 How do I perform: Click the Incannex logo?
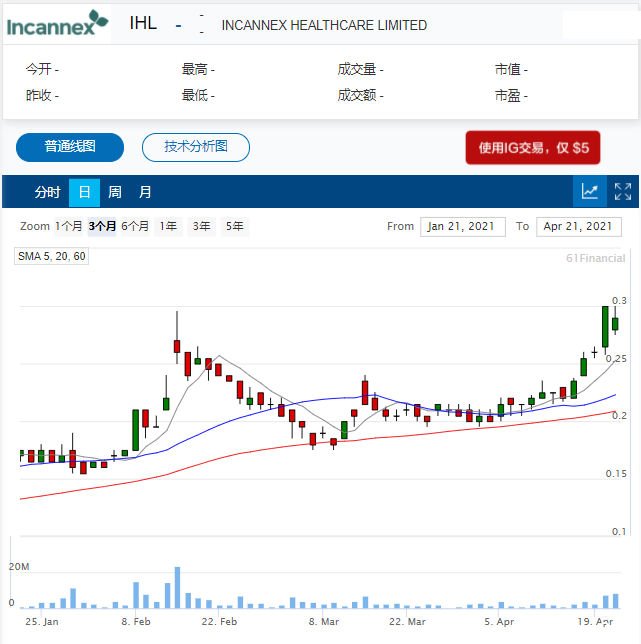(x=57, y=23)
